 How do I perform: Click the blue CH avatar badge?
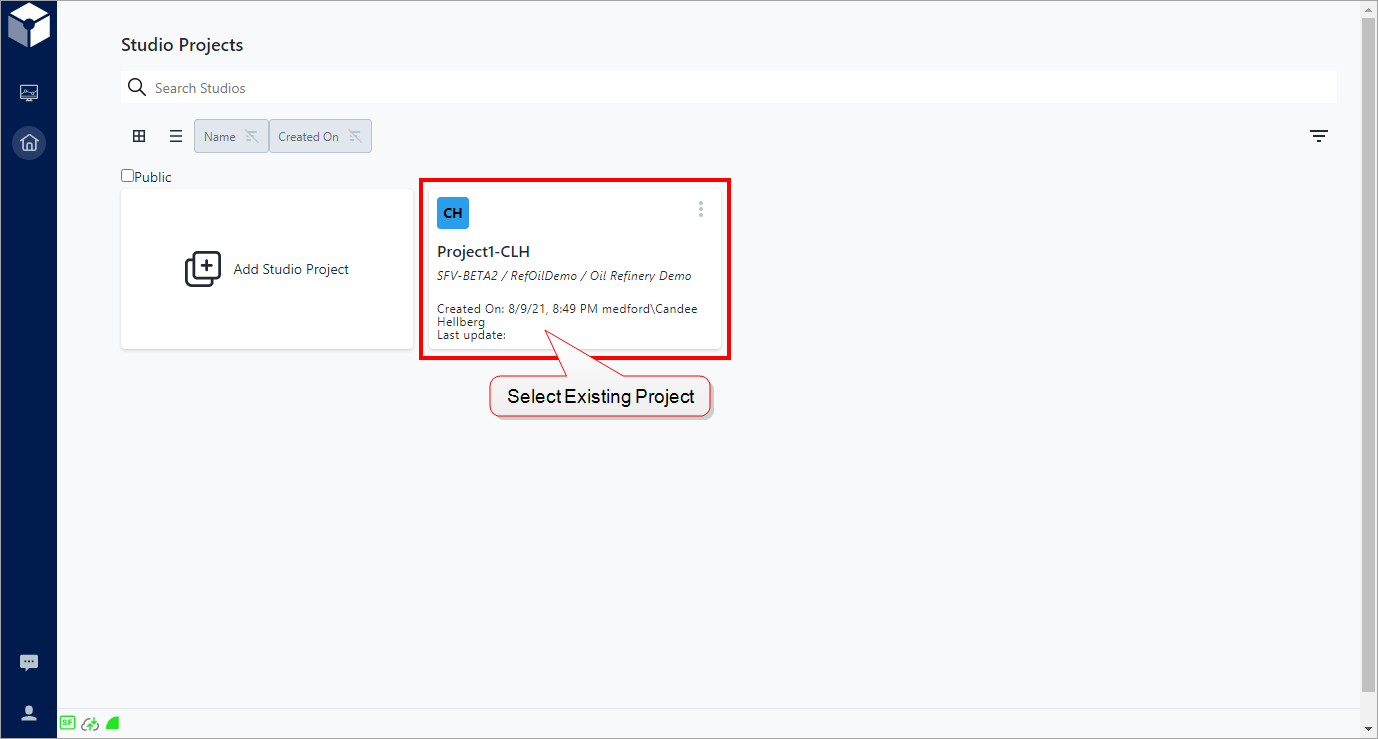453,213
